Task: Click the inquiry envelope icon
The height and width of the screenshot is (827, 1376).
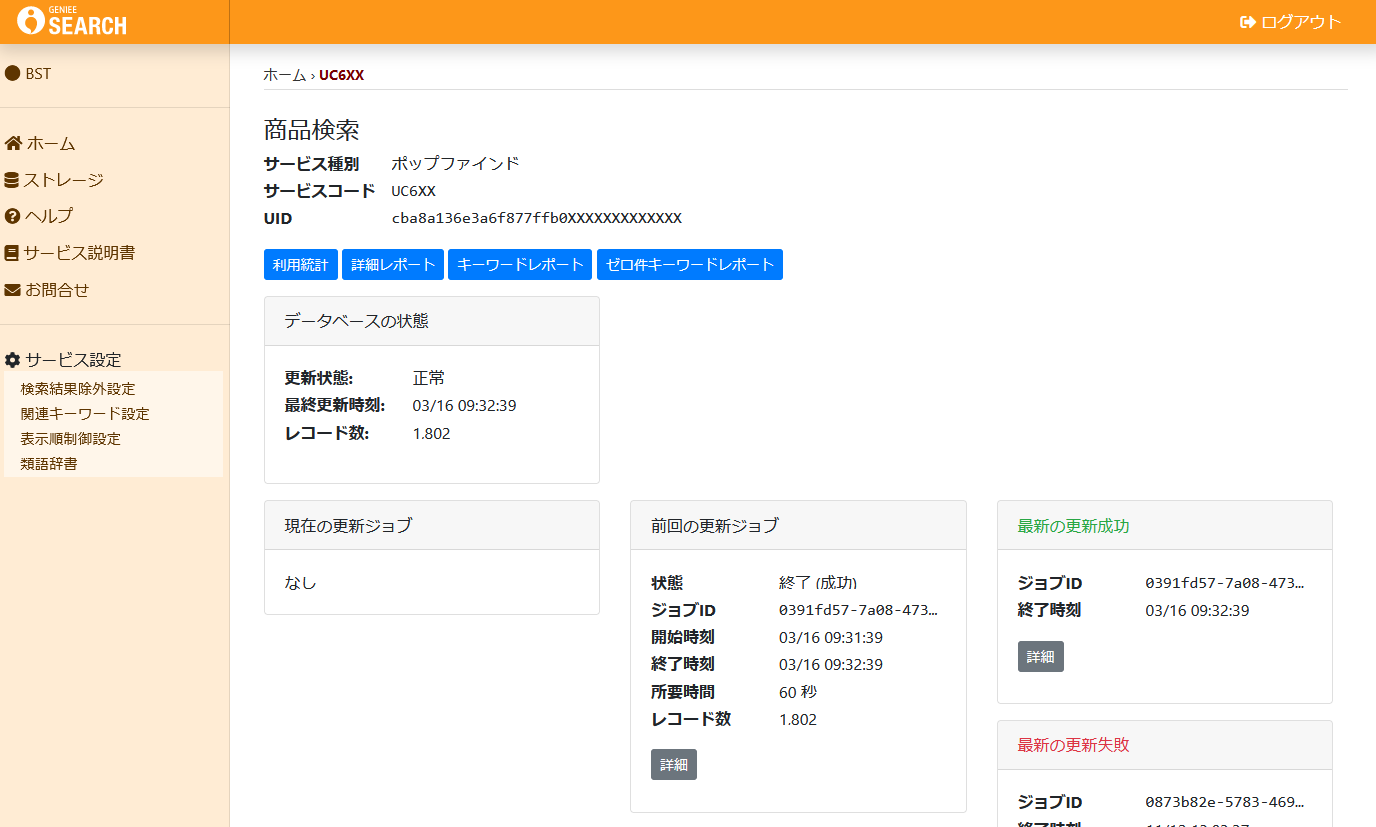Action: 13,290
